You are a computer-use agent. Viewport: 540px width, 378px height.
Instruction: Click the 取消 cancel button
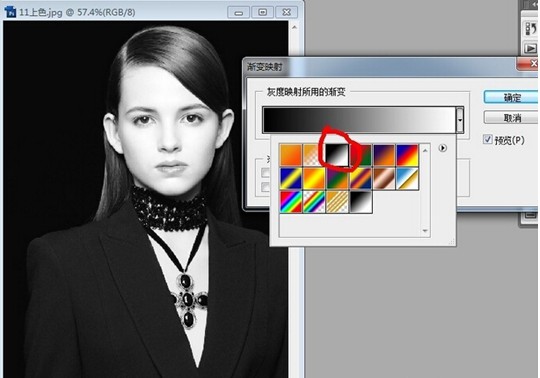(x=511, y=118)
